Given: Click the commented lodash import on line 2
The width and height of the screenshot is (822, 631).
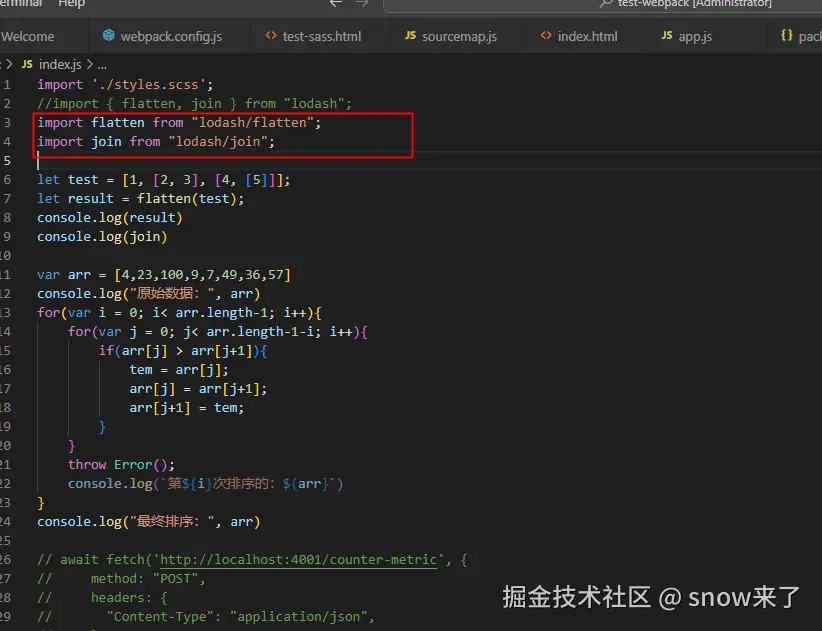Looking at the screenshot, I should coord(194,104).
